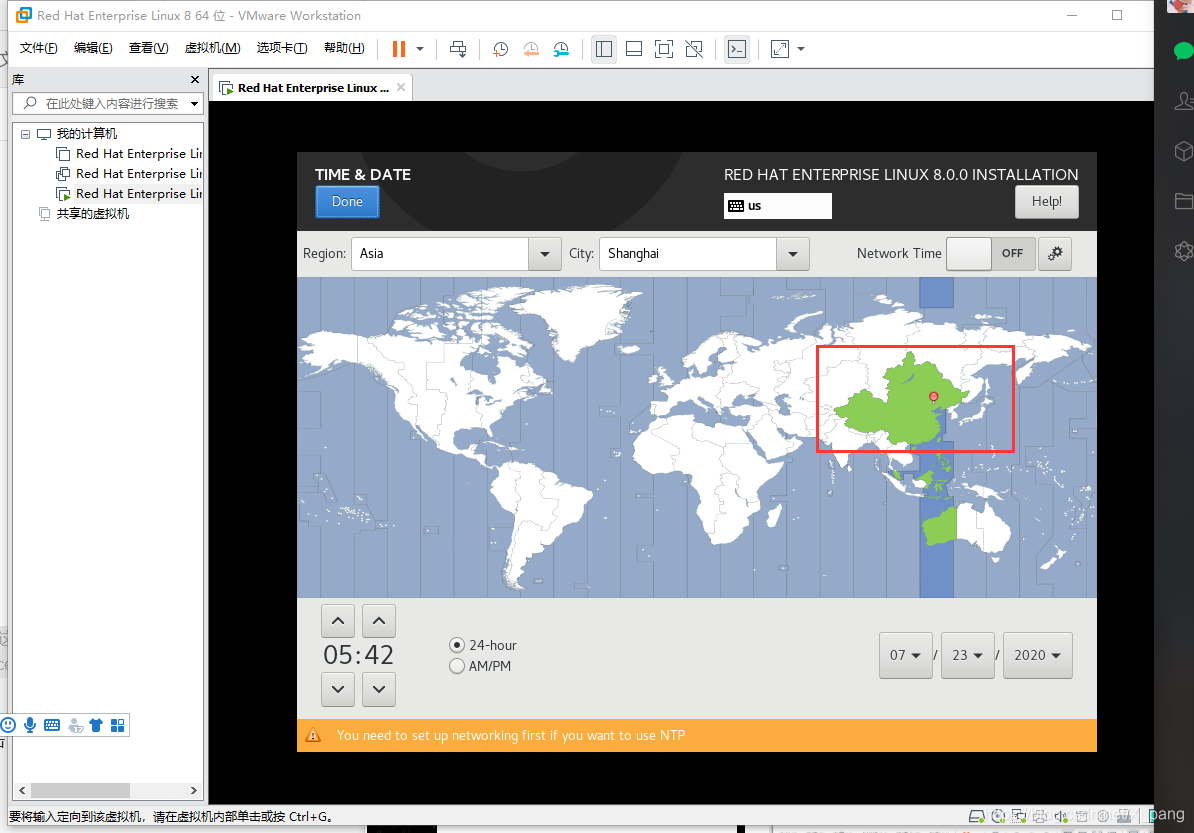Click the library horizontal scrollbar thumb
The image size is (1194, 833).
80,790
